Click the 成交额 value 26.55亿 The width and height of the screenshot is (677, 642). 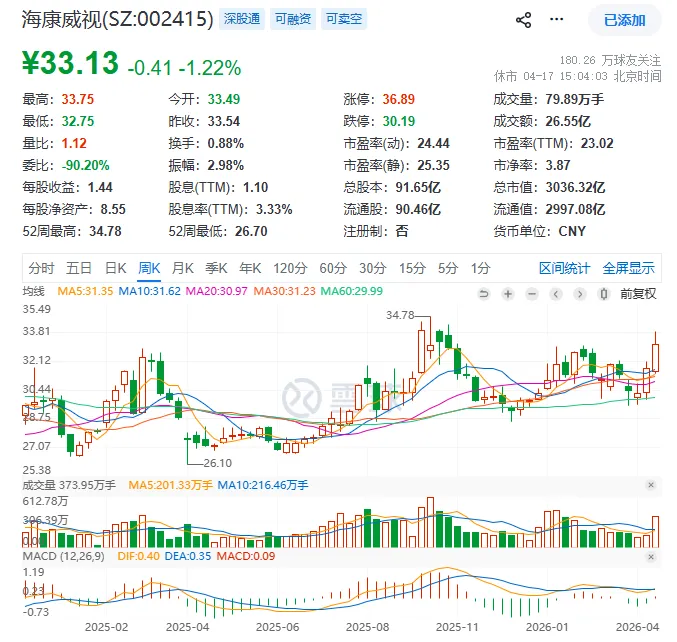(568, 121)
